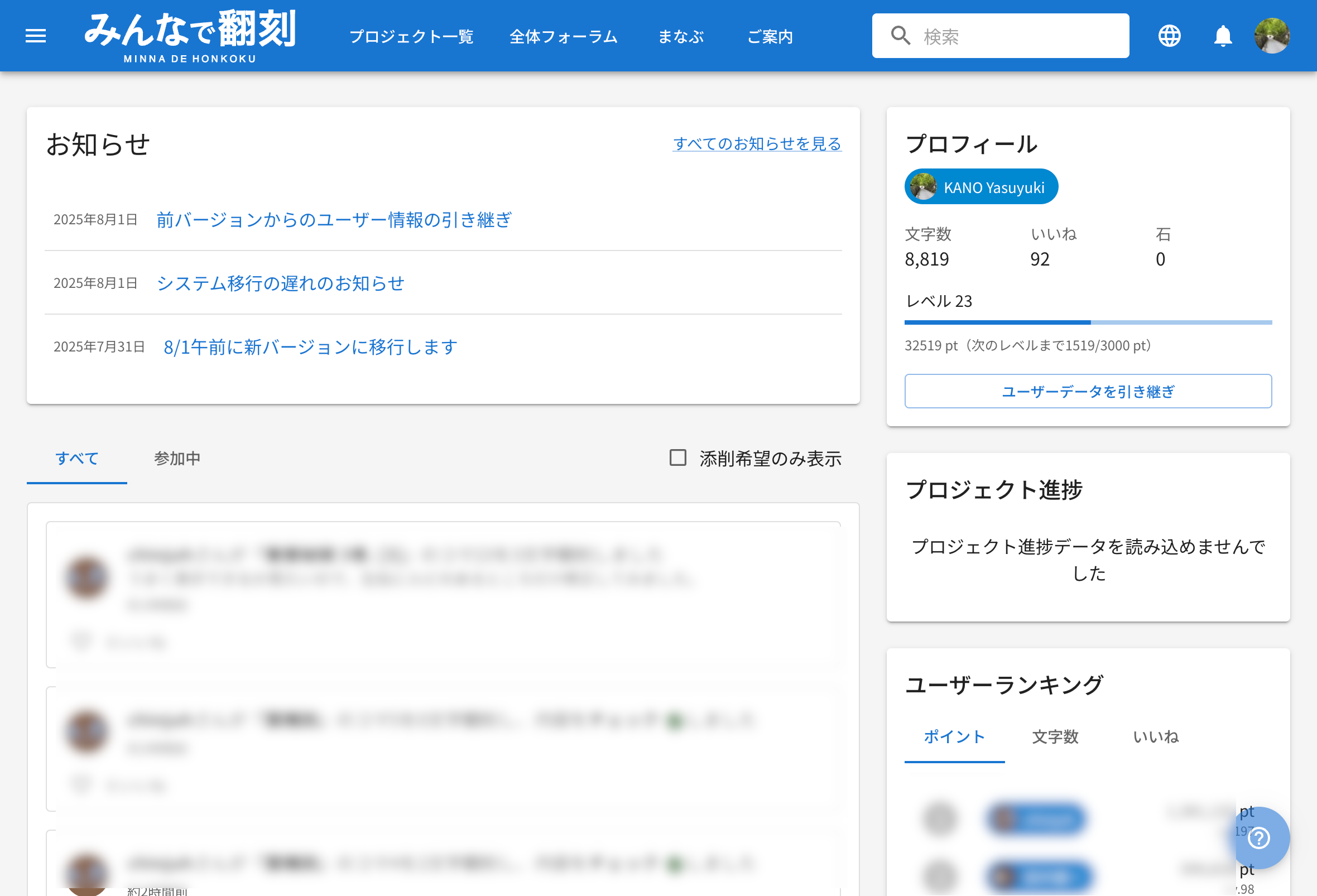This screenshot has width=1317, height=896.
Task: Click the みんなで翻刻 logo
Action: pyautogui.click(x=190, y=36)
